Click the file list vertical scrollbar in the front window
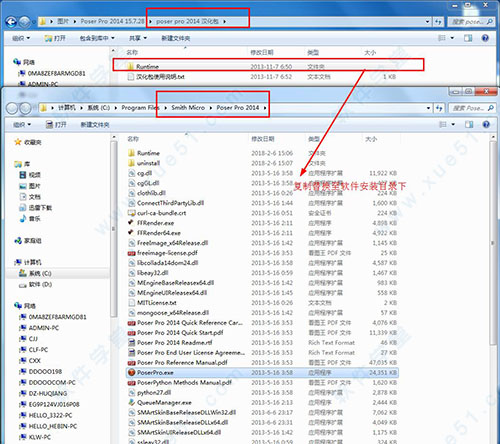This screenshot has height=444, width=500. click(x=493, y=243)
